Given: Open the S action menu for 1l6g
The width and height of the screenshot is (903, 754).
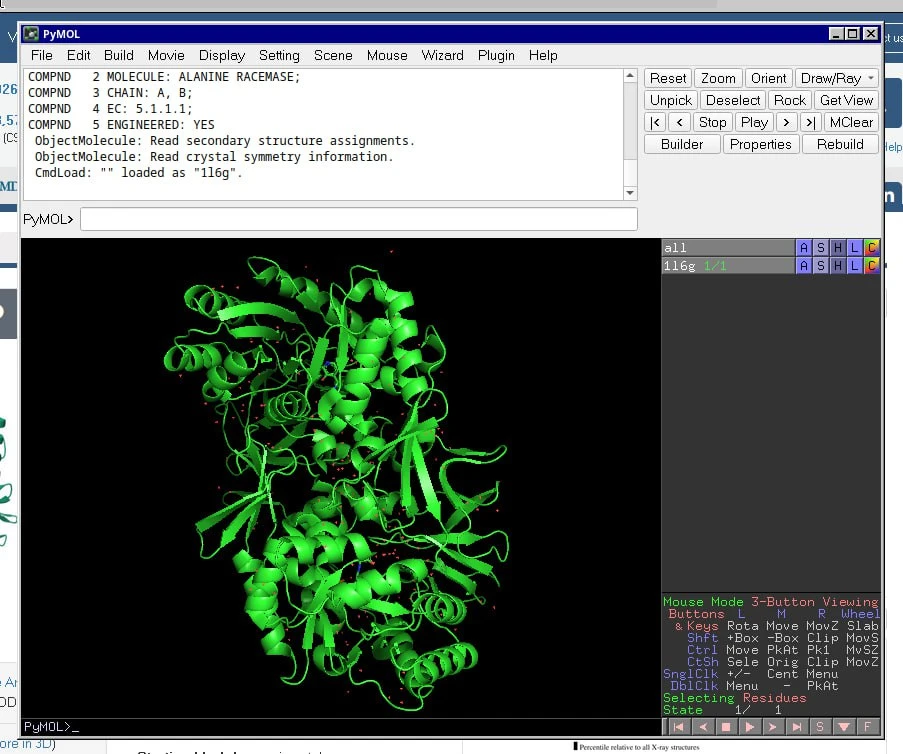Looking at the screenshot, I should click(820, 265).
